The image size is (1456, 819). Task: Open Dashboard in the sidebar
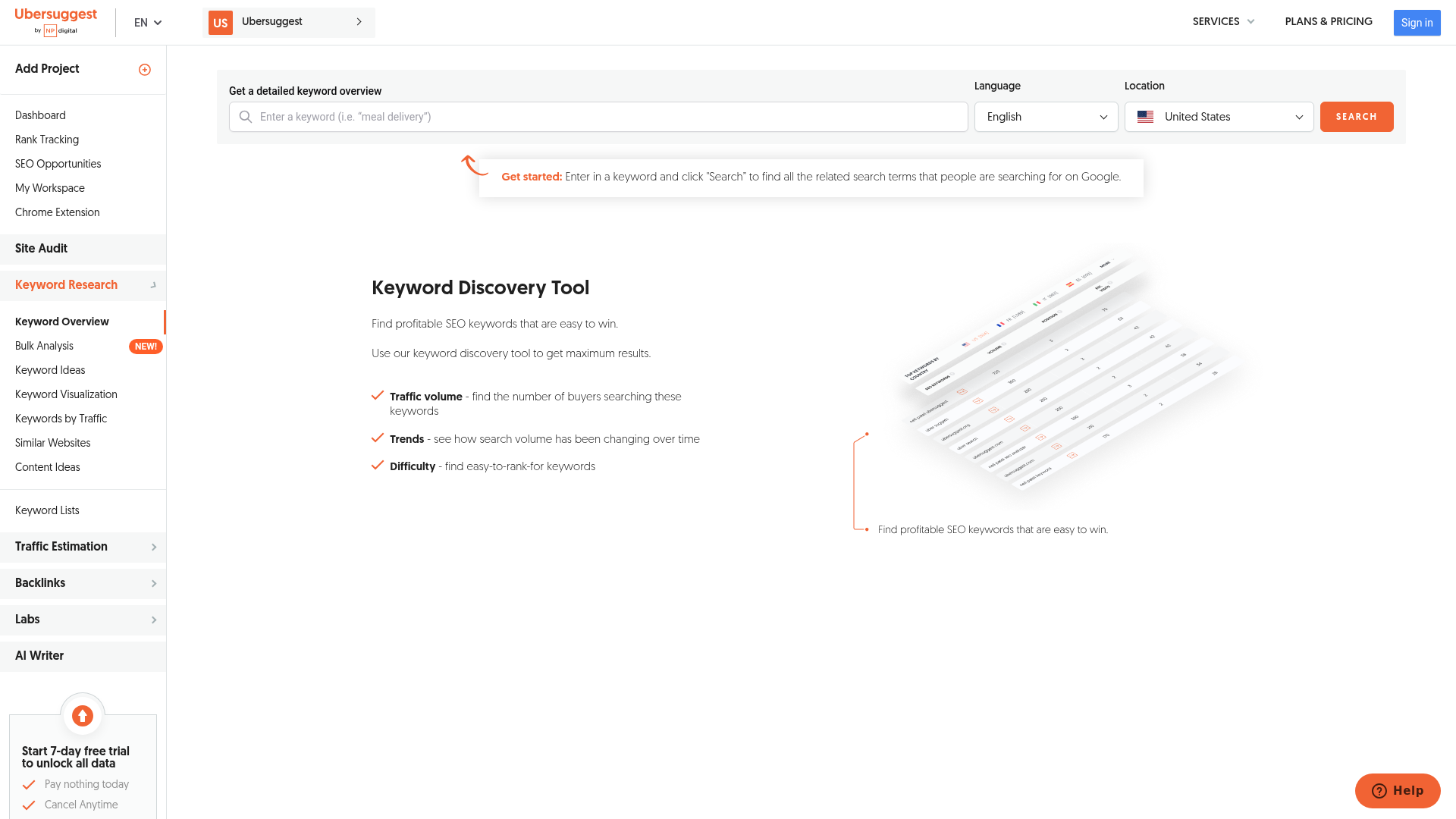point(40,115)
